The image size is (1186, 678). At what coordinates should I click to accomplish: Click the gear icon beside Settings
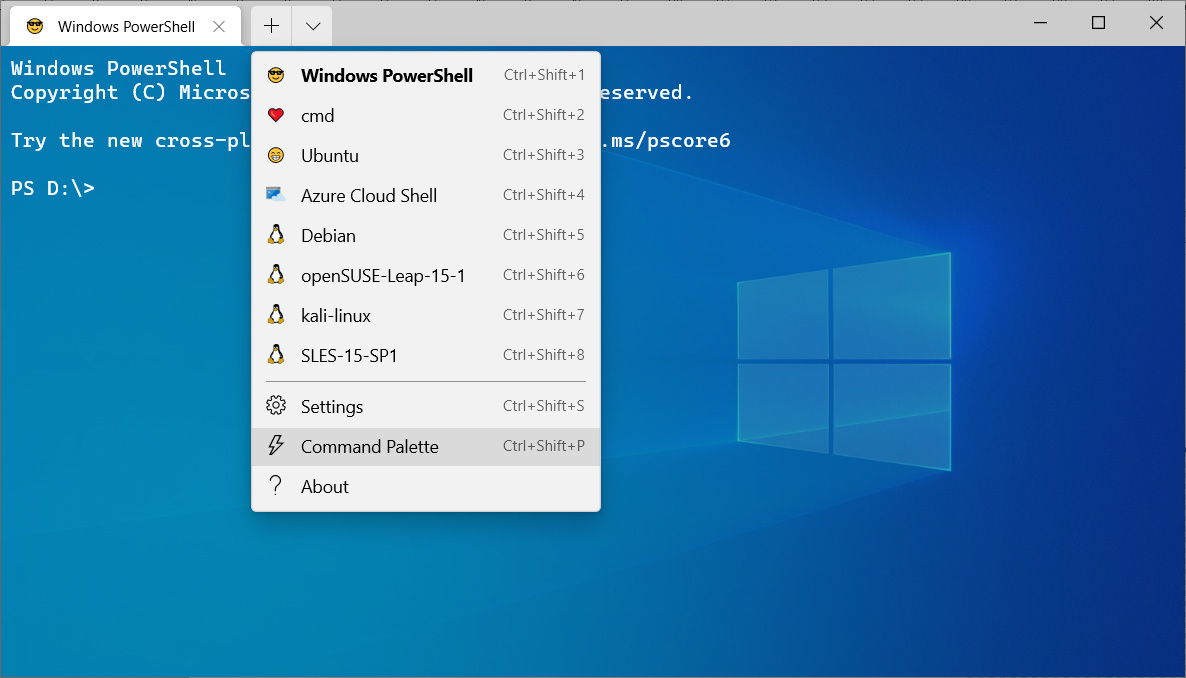(276, 406)
